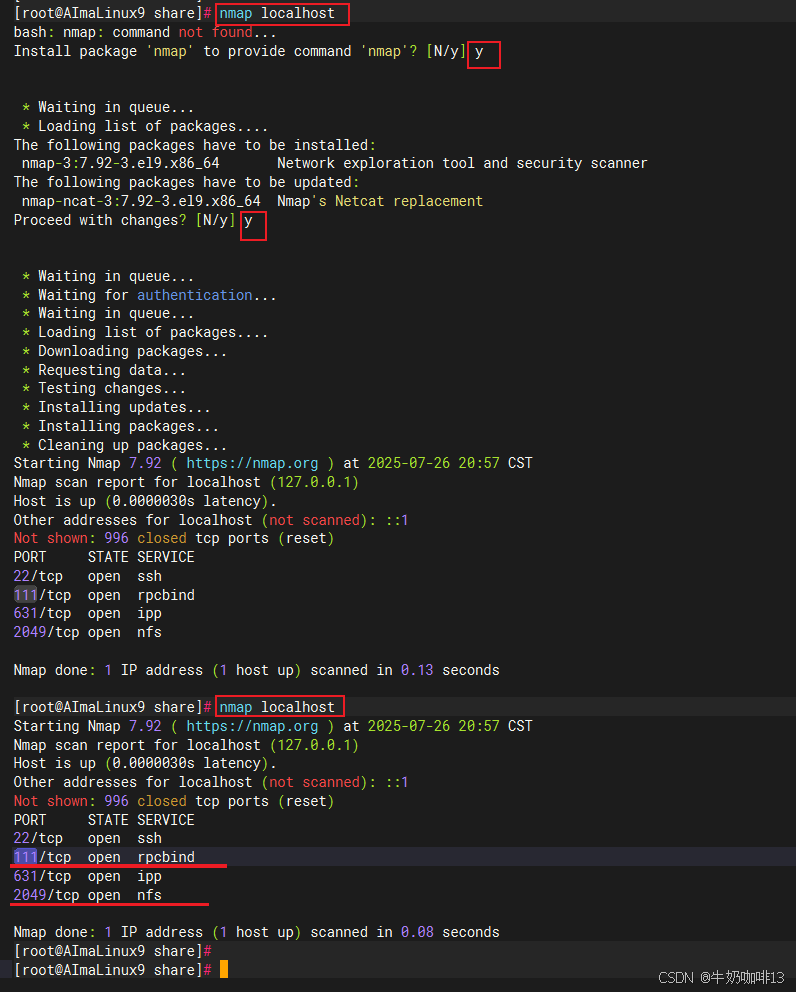Click 'Other addresses for localhost' in first scan
This screenshot has height=992, width=796.
pos(133,520)
